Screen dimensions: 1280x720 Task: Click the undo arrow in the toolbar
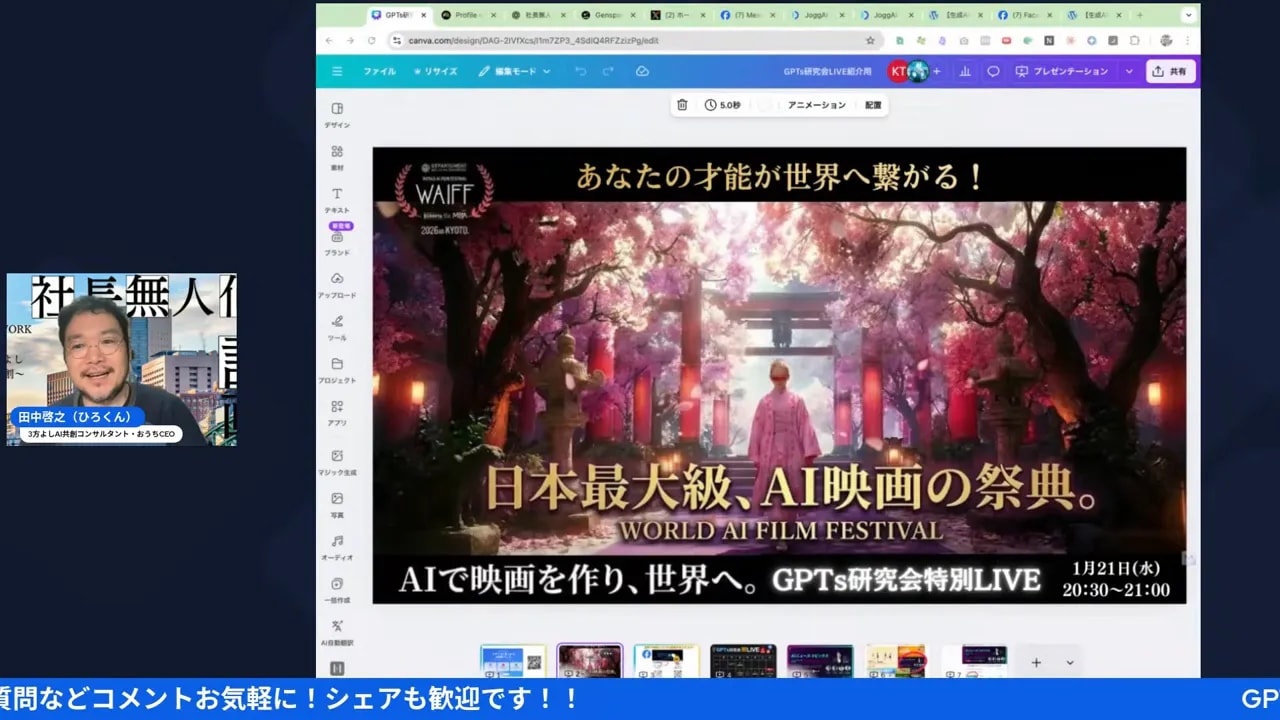(580, 71)
